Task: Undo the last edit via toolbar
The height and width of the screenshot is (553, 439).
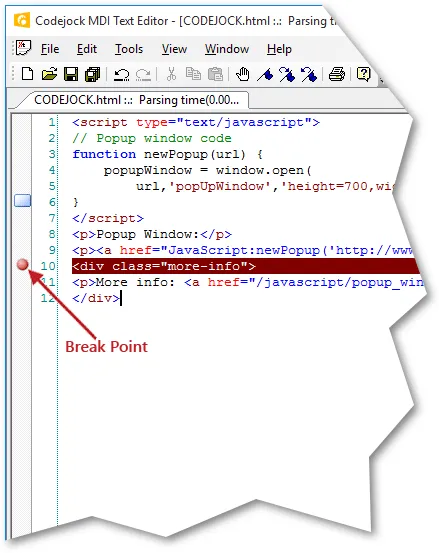Action: point(122,74)
